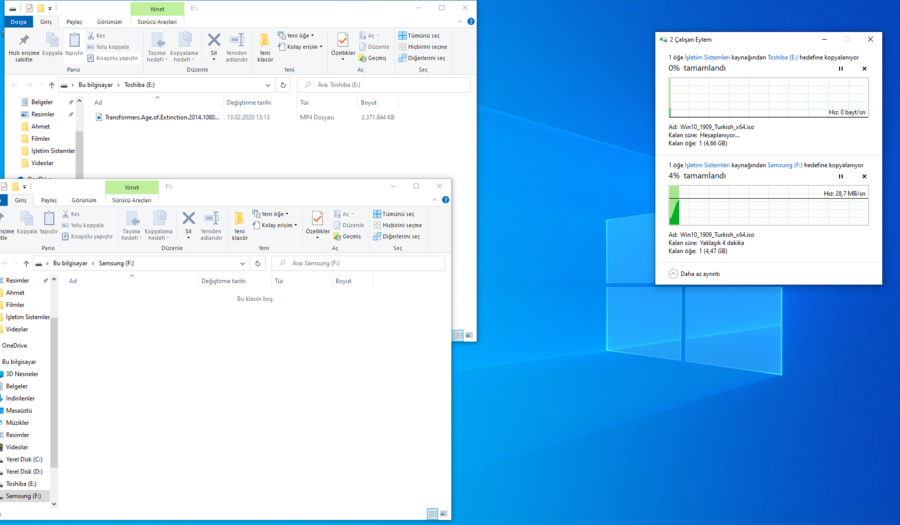Open Kolay erişim dropdown in Toshiba window

[300, 46]
